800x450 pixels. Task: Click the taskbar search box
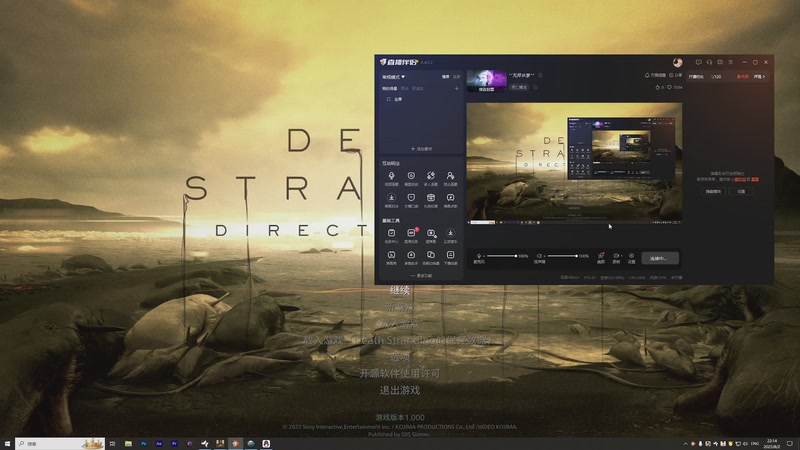[60, 444]
